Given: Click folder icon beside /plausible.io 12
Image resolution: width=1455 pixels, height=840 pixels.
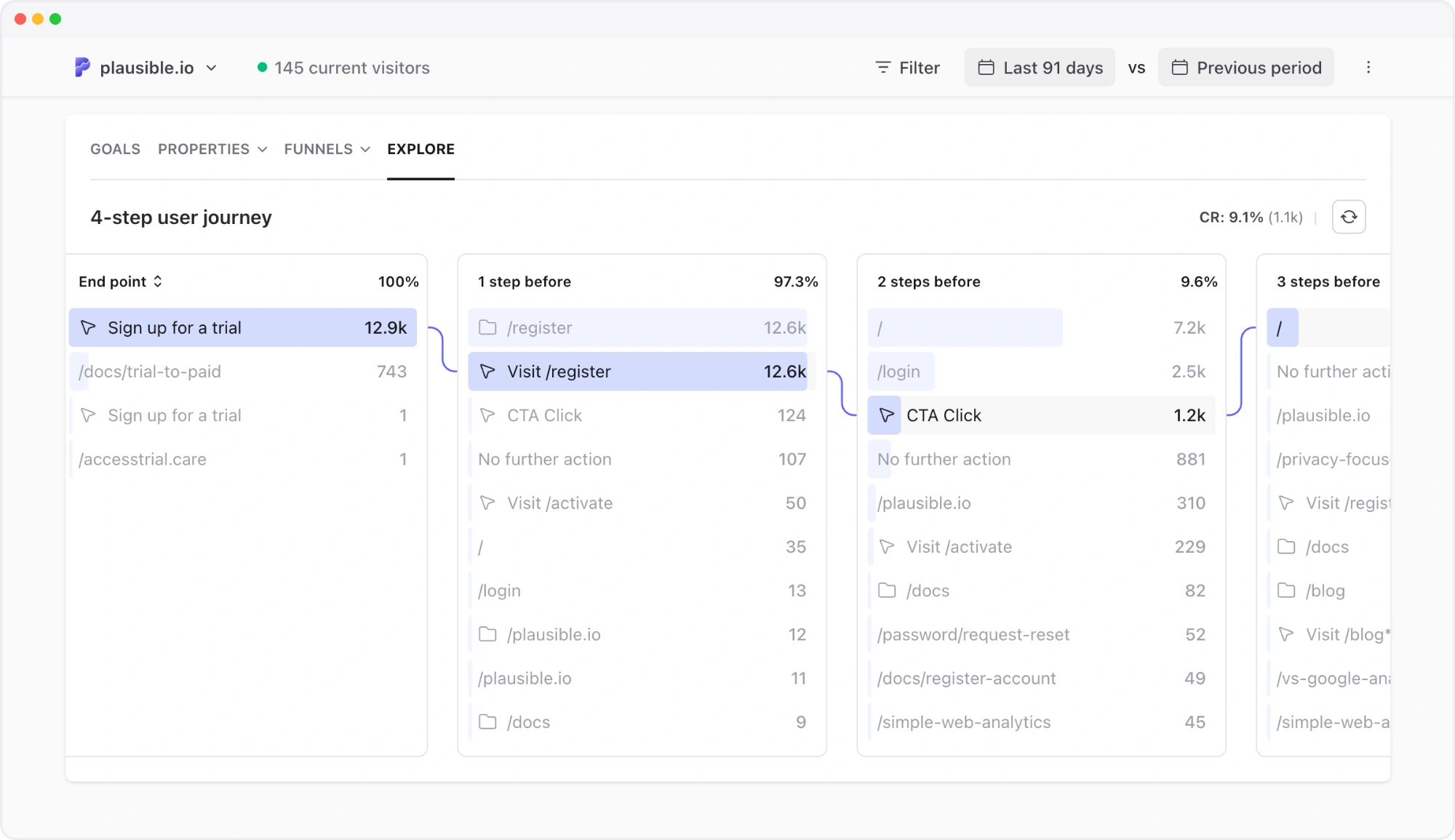Looking at the screenshot, I should point(487,634).
